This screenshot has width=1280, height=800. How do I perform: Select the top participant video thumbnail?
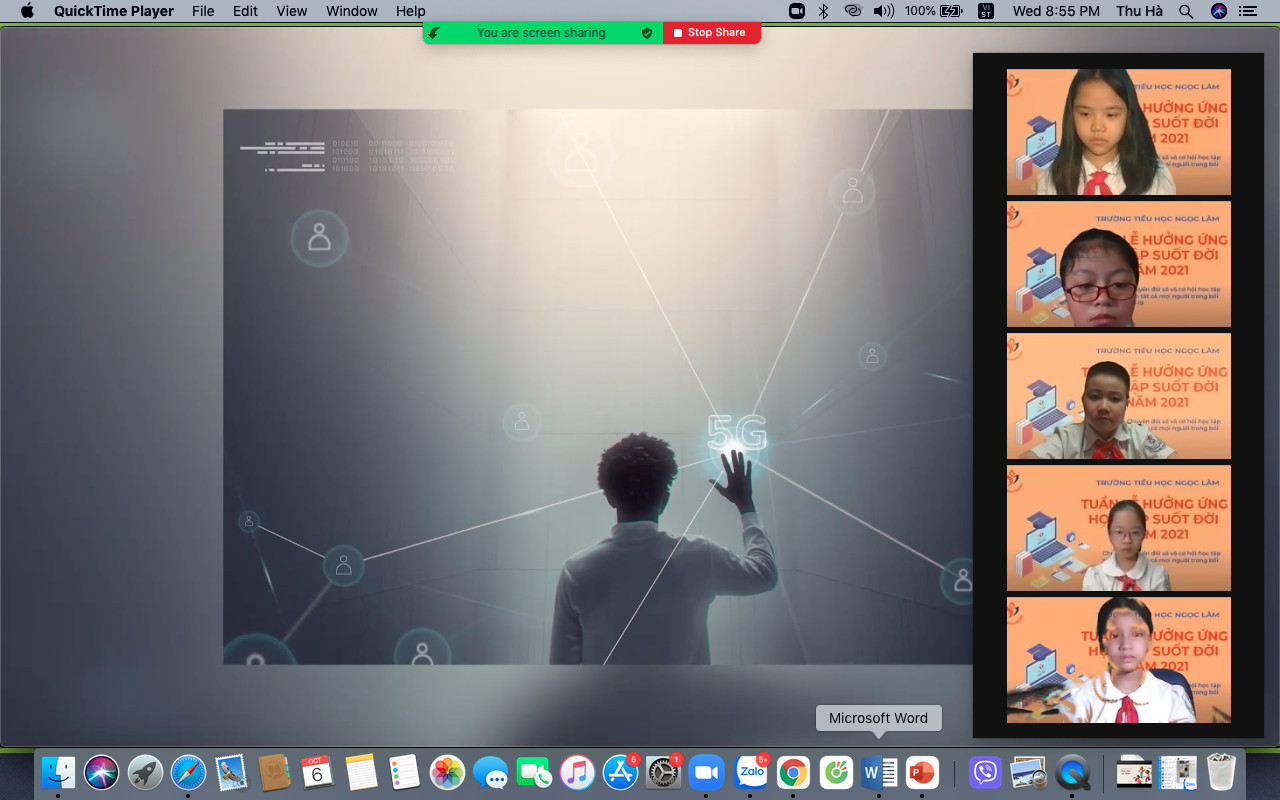1118,132
